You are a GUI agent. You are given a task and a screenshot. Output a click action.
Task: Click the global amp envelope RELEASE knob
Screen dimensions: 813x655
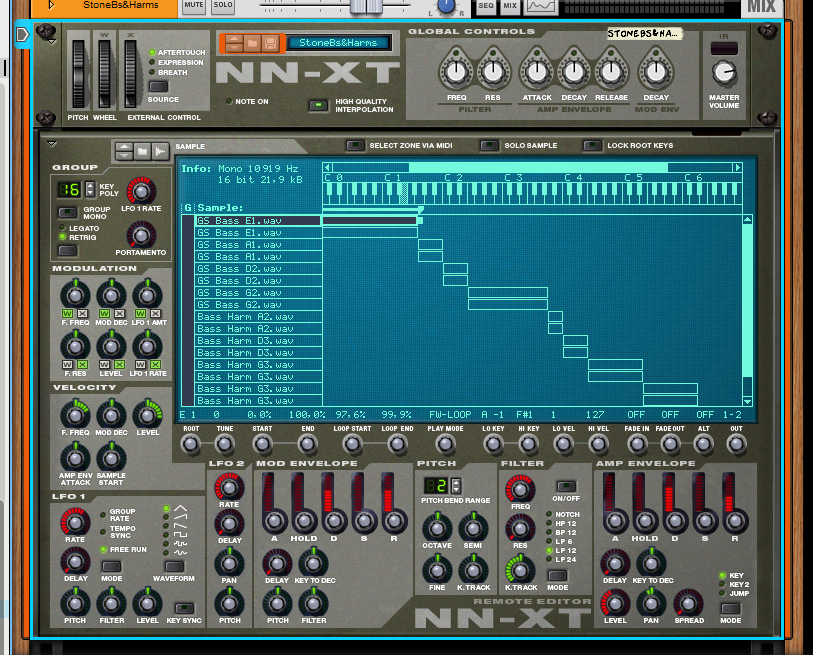point(611,72)
